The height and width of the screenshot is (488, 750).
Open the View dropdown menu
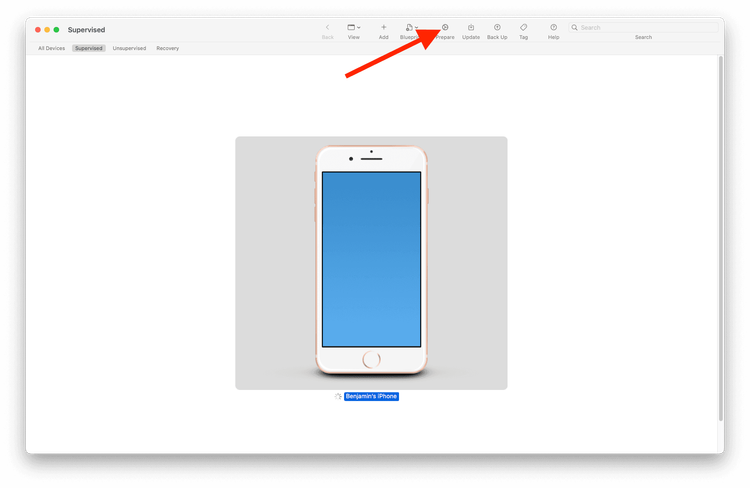[354, 27]
